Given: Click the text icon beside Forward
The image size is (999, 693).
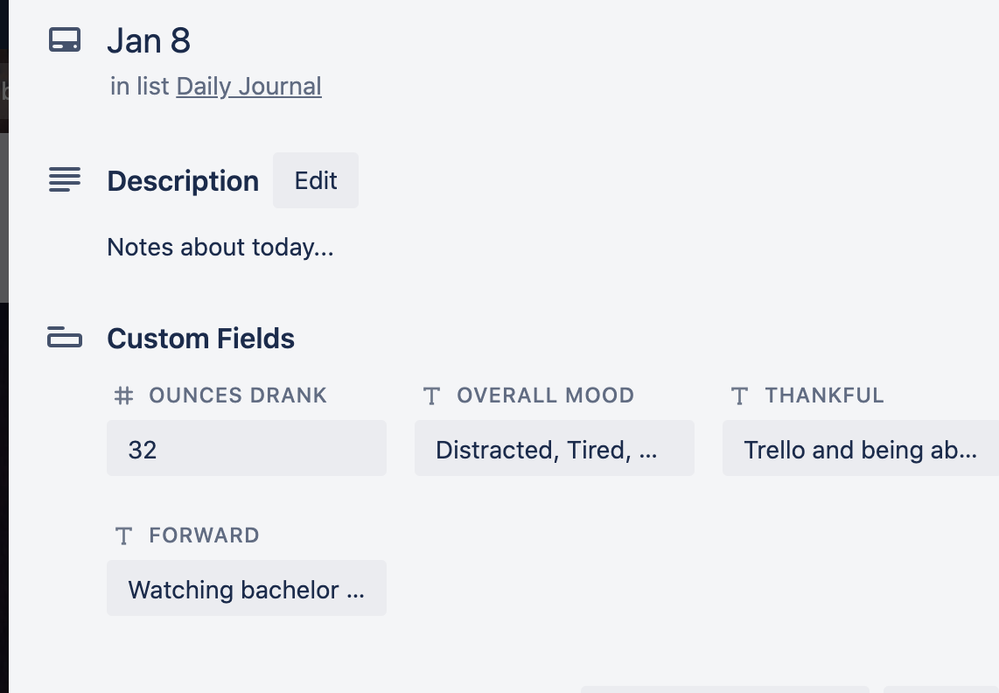Looking at the screenshot, I should point(124,536).
